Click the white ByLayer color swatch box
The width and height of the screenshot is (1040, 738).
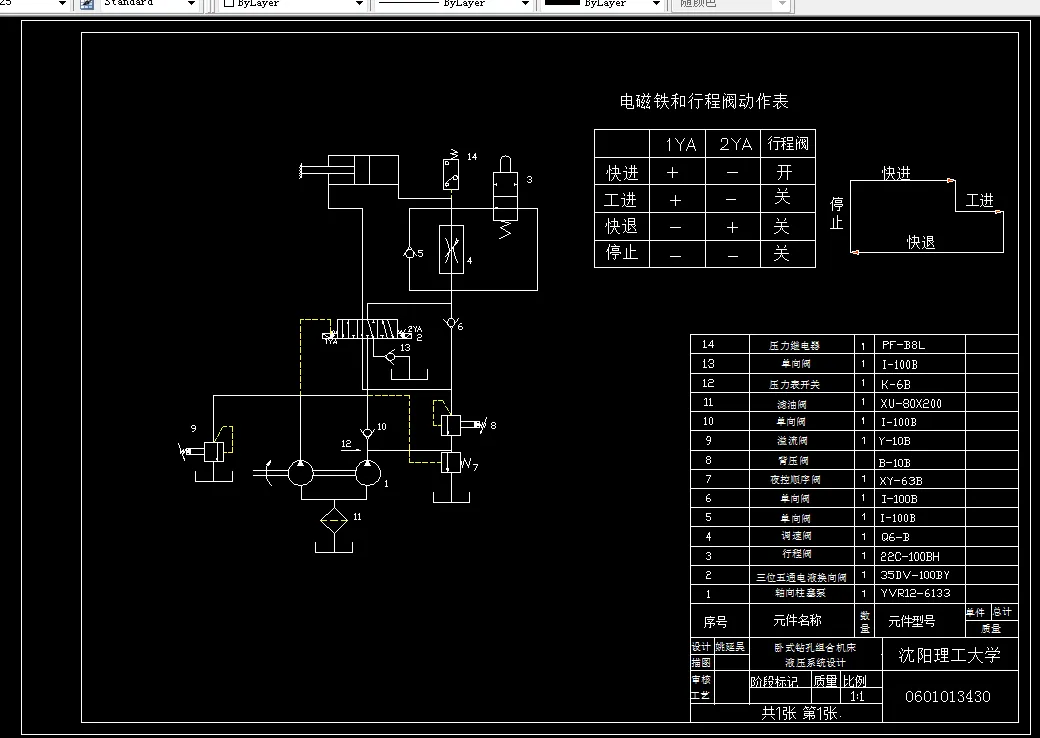pyautogui.click(x=229, y=3)
